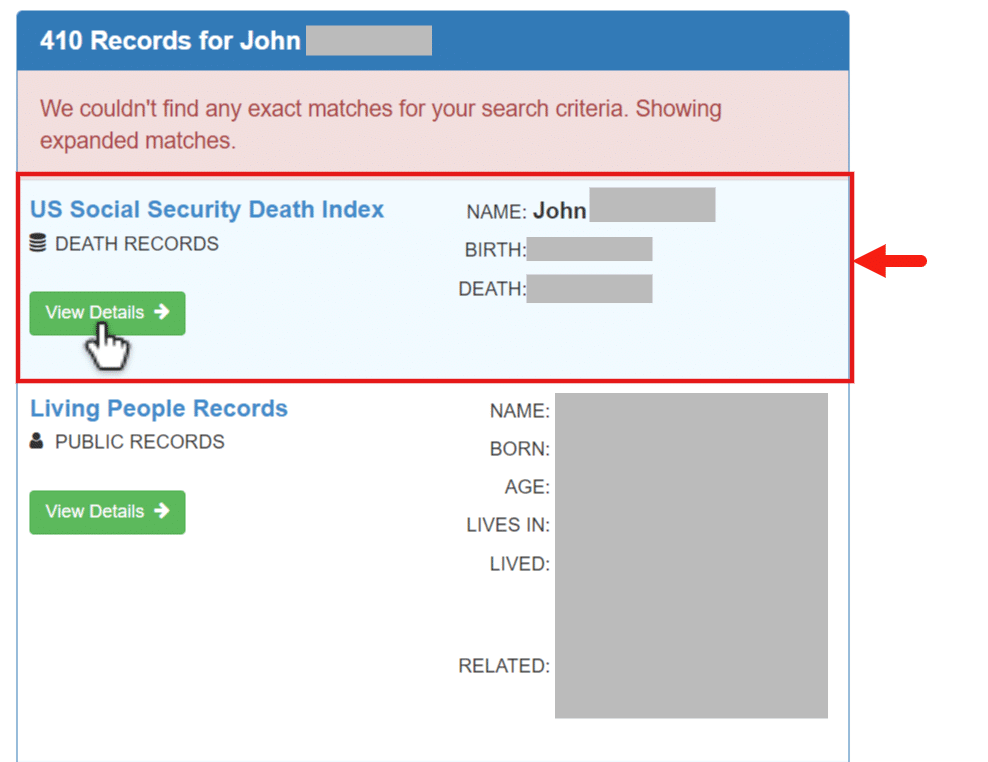
Task: Click the person icon beside PUBLIC RECORDS
Action: [37, 441]
